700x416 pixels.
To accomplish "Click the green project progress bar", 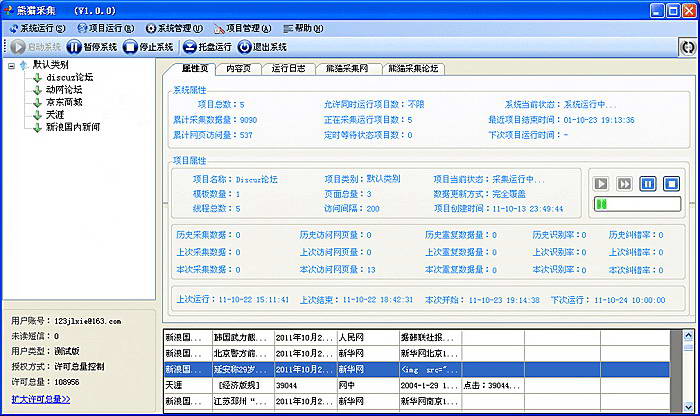I will [x=637, y=204].
